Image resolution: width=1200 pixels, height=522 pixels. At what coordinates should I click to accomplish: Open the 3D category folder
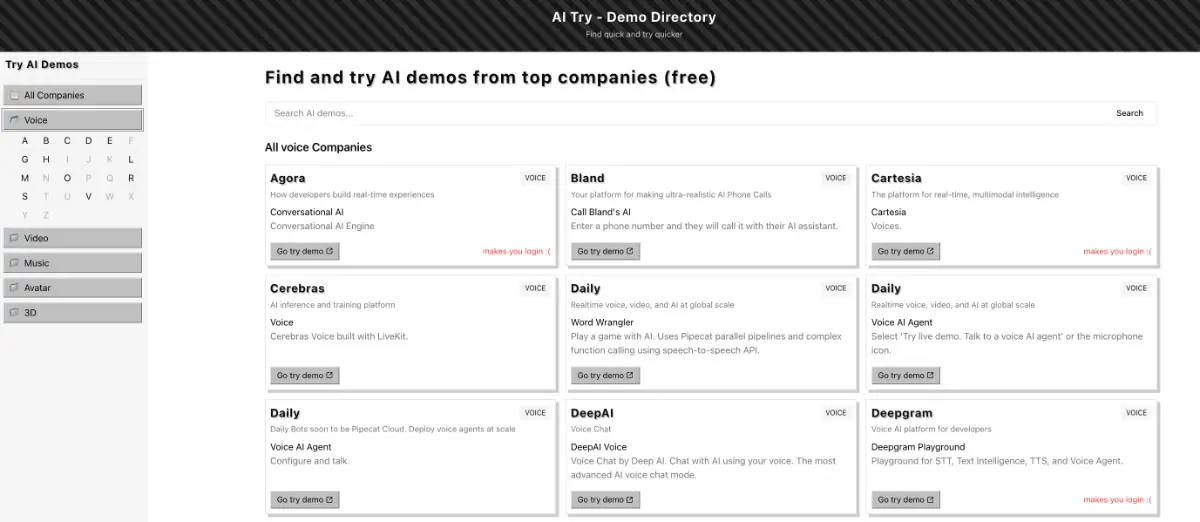click(x=72, y=312)
